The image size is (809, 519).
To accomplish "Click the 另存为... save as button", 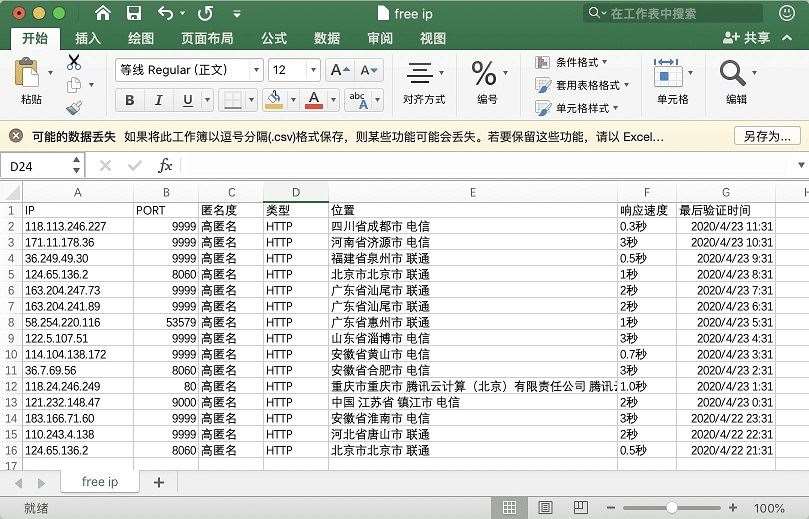I will (x=767, y=136).
